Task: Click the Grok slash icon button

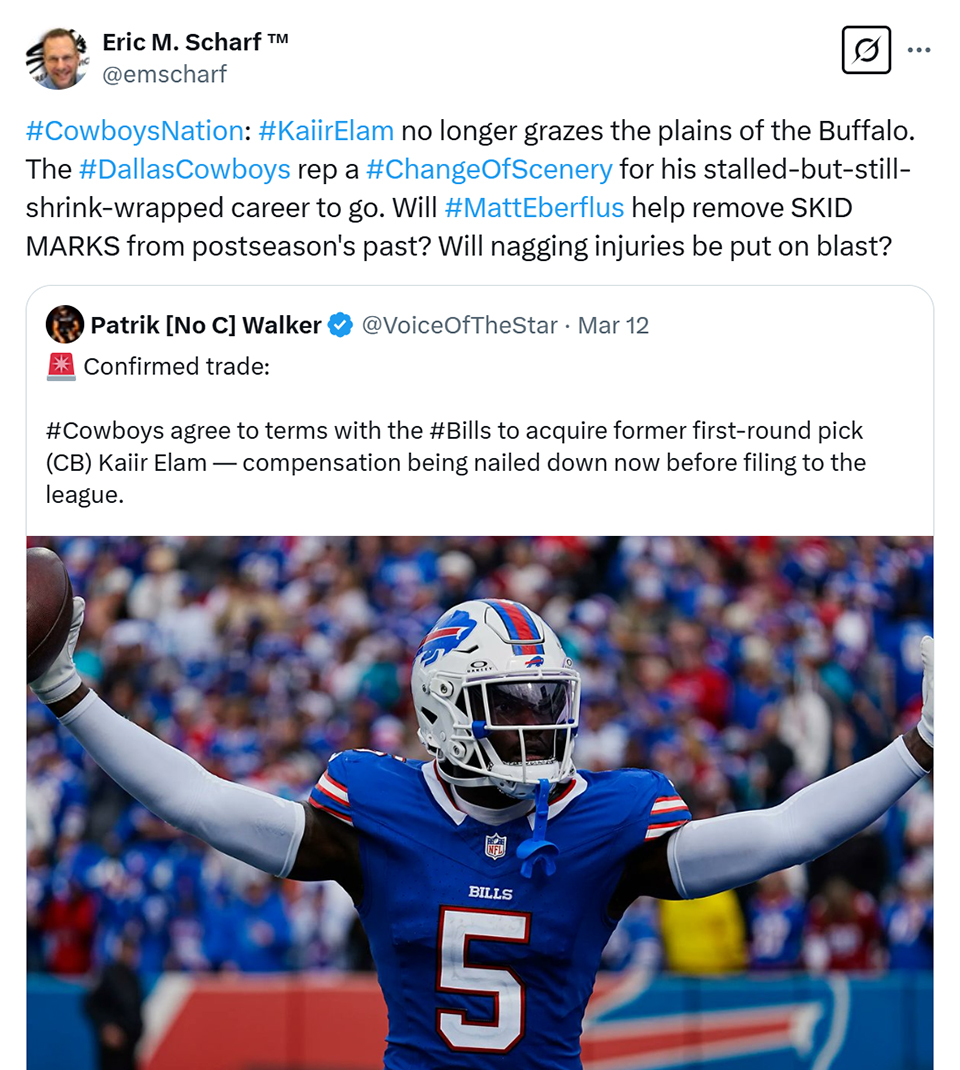Action: coord(866,50)
